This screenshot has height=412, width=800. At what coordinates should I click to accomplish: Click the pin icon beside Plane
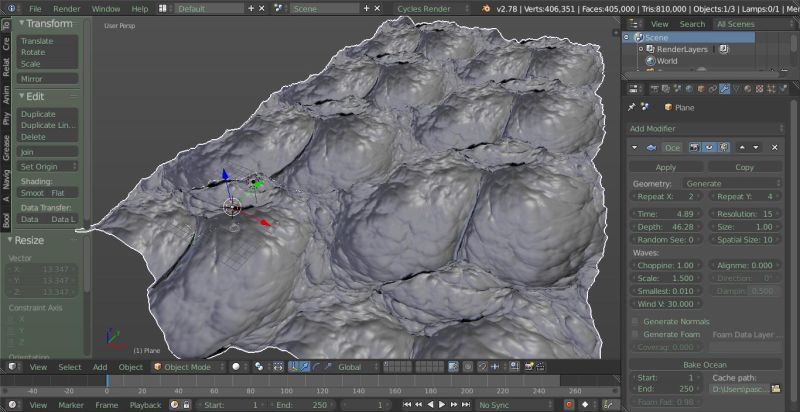coord(632,107)
